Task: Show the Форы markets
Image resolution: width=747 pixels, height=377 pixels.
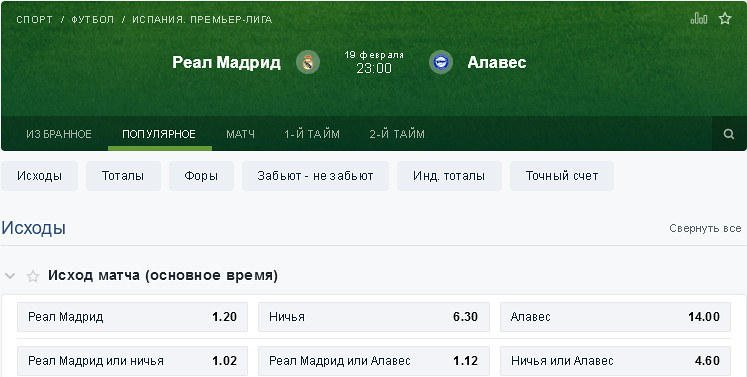Action: [x=201, y=176]
